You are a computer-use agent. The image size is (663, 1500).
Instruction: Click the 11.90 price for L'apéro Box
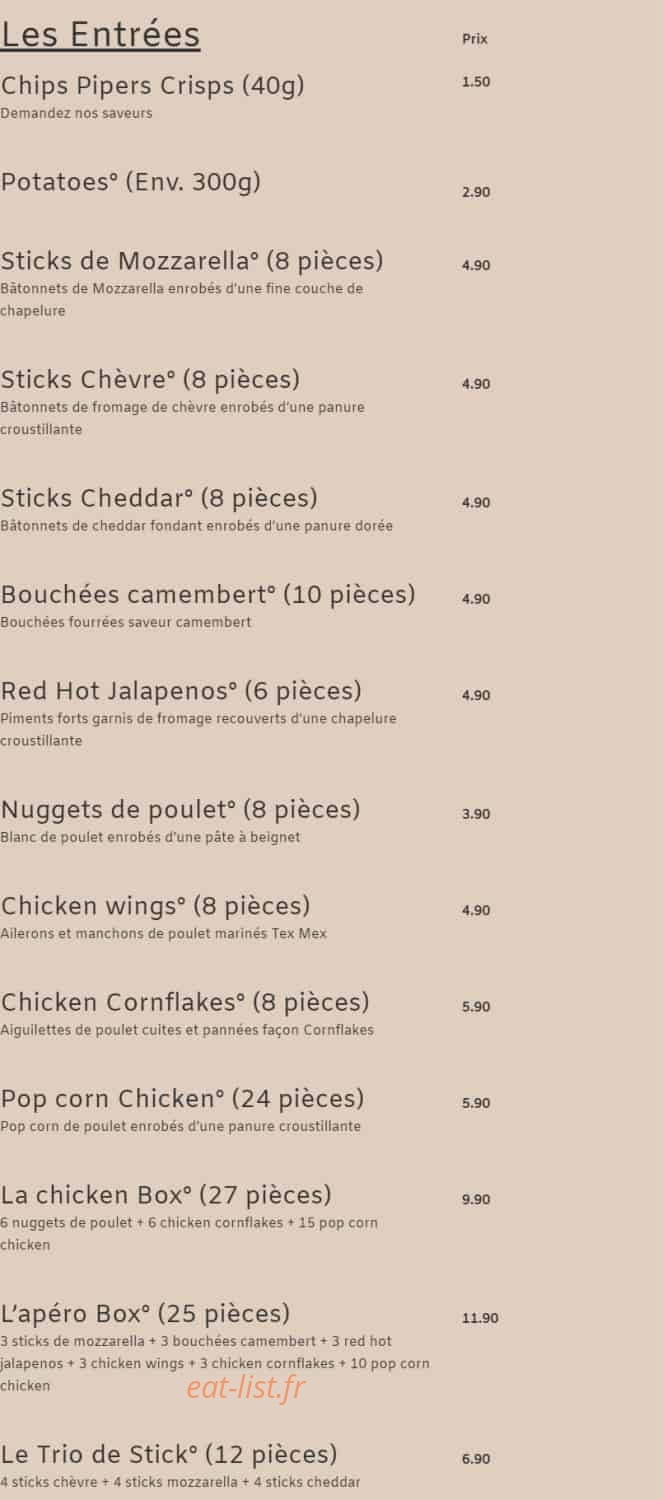point(480,1318)
